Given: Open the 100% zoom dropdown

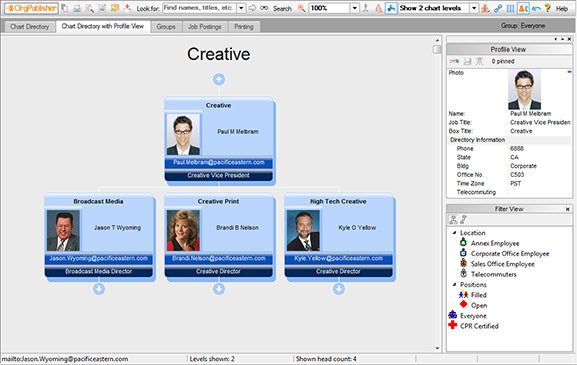Looking at the screenshot, I should click(354, 8).
